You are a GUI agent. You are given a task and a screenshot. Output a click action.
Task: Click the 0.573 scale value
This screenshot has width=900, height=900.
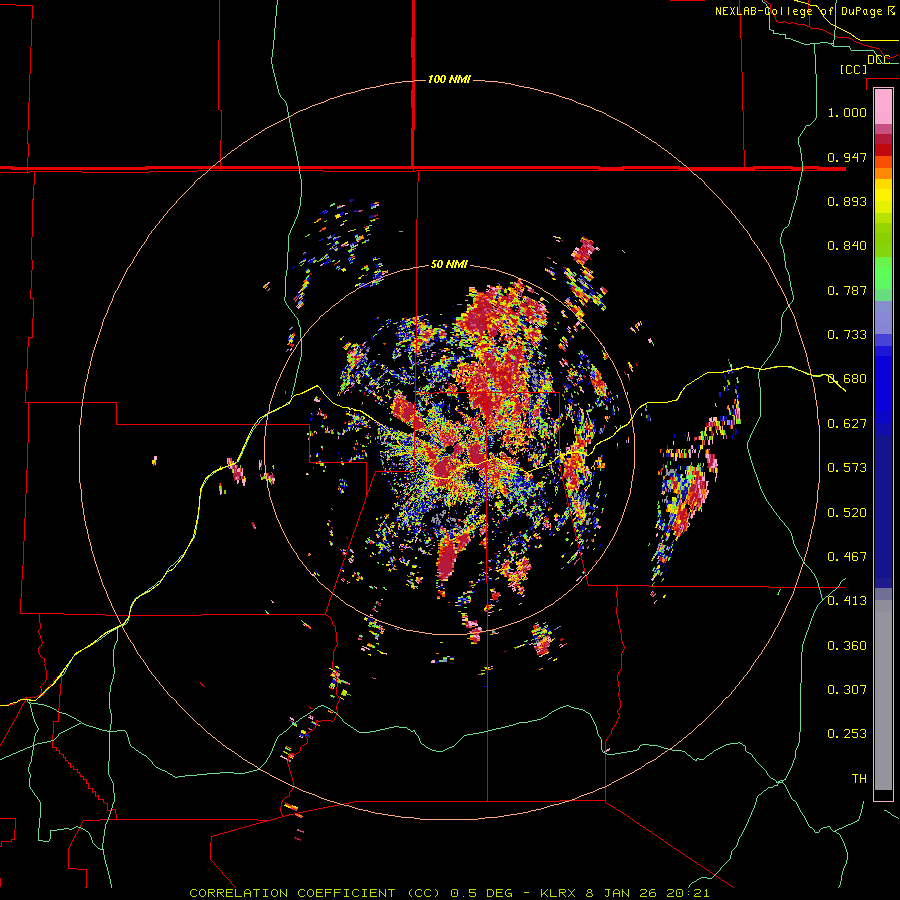click(x=847, y=468)
